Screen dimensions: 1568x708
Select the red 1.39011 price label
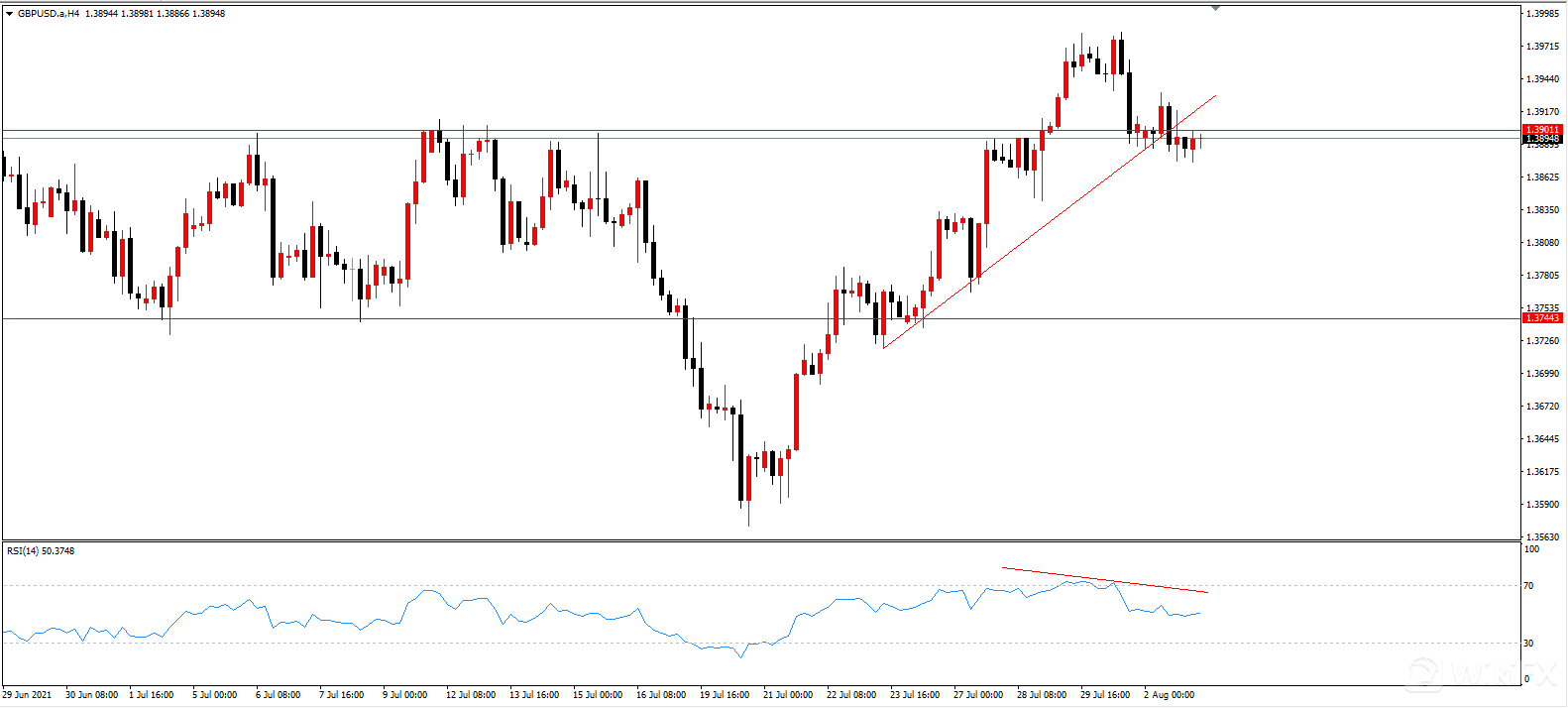(x=1542, y=130)
